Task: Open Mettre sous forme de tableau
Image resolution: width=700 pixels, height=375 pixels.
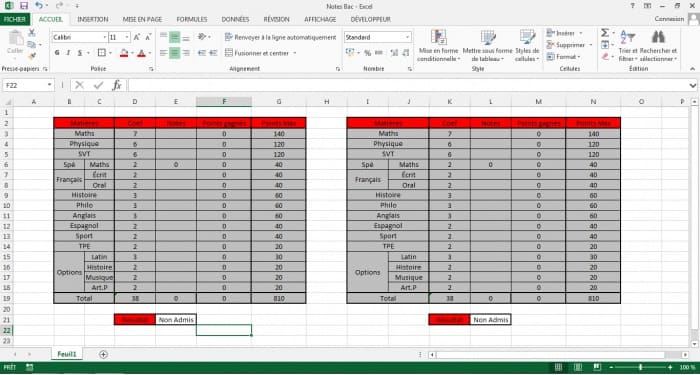Action: [488, 46]
